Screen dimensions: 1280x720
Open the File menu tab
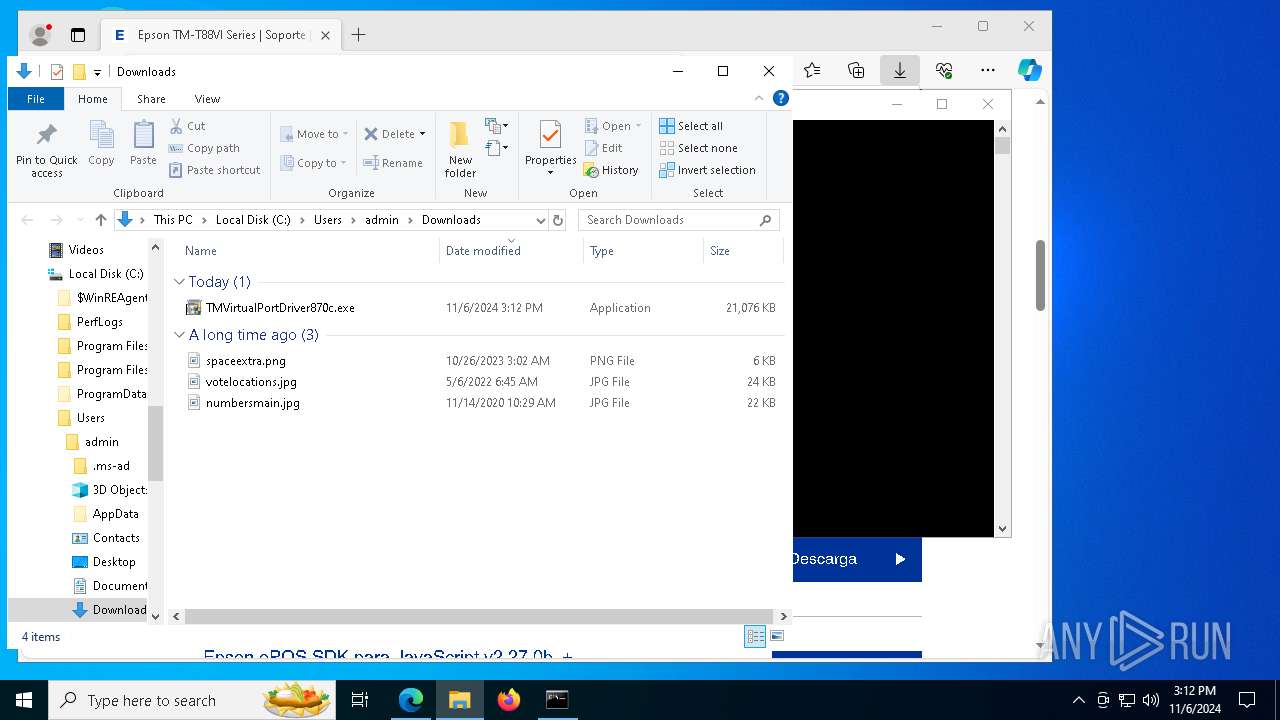point(36,99)
